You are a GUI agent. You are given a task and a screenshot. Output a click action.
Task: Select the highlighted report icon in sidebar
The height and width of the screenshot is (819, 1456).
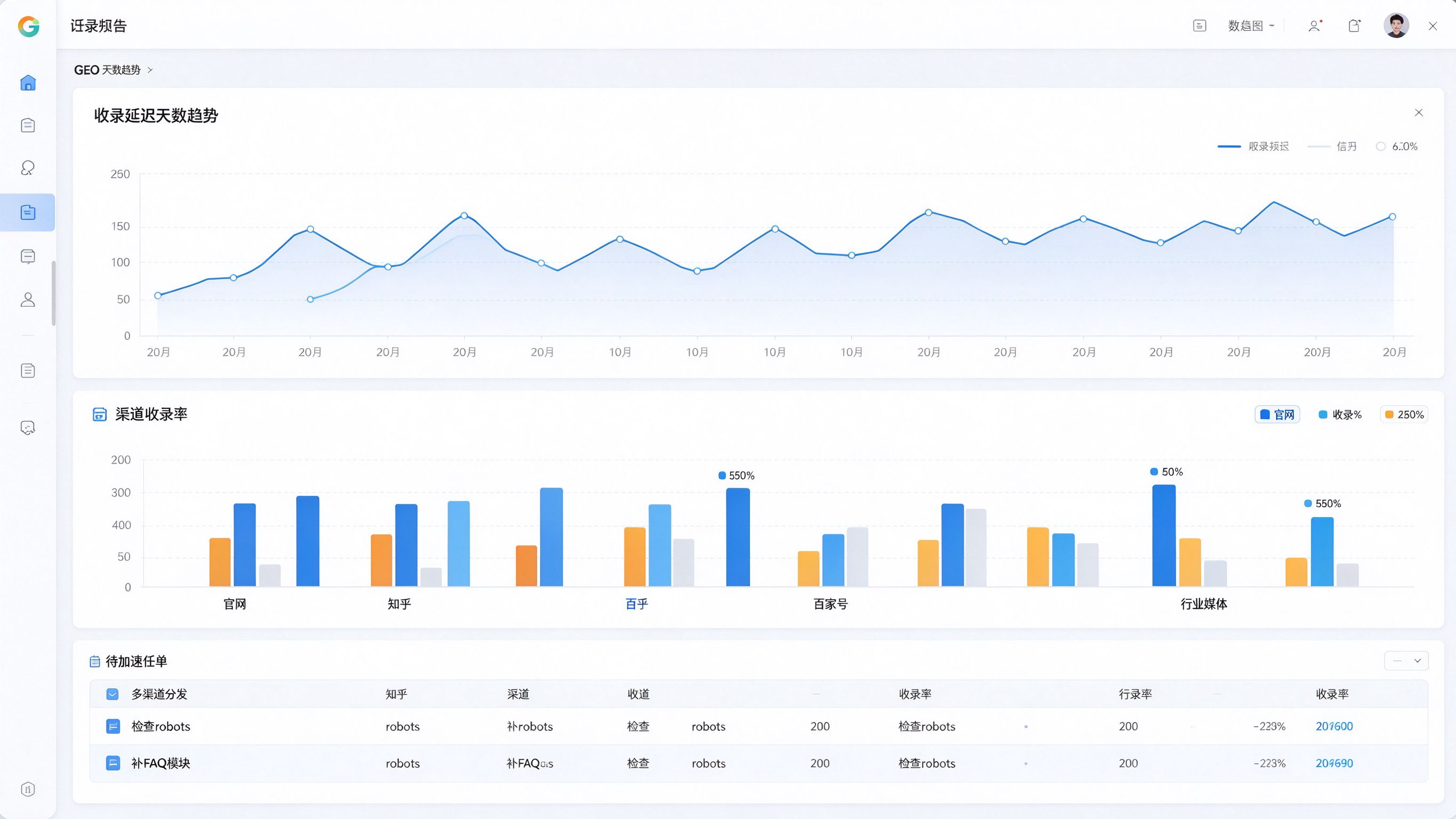[x=28, y=213]
